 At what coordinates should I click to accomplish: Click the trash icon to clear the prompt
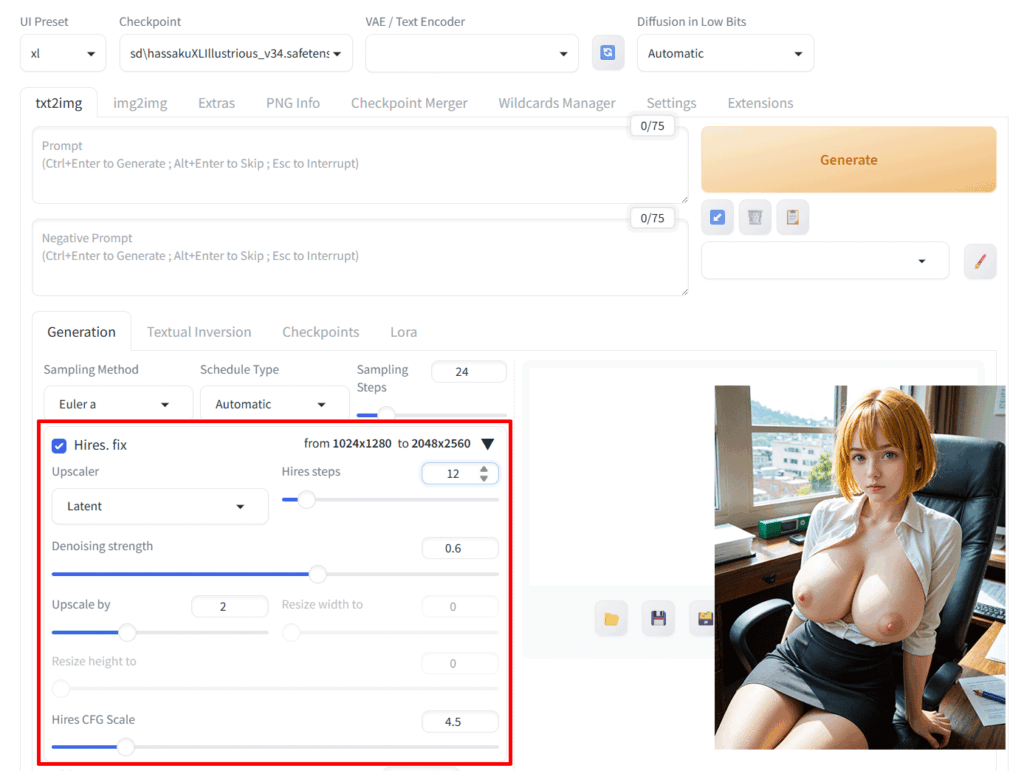pyautogui.click(x=755, y=217)
